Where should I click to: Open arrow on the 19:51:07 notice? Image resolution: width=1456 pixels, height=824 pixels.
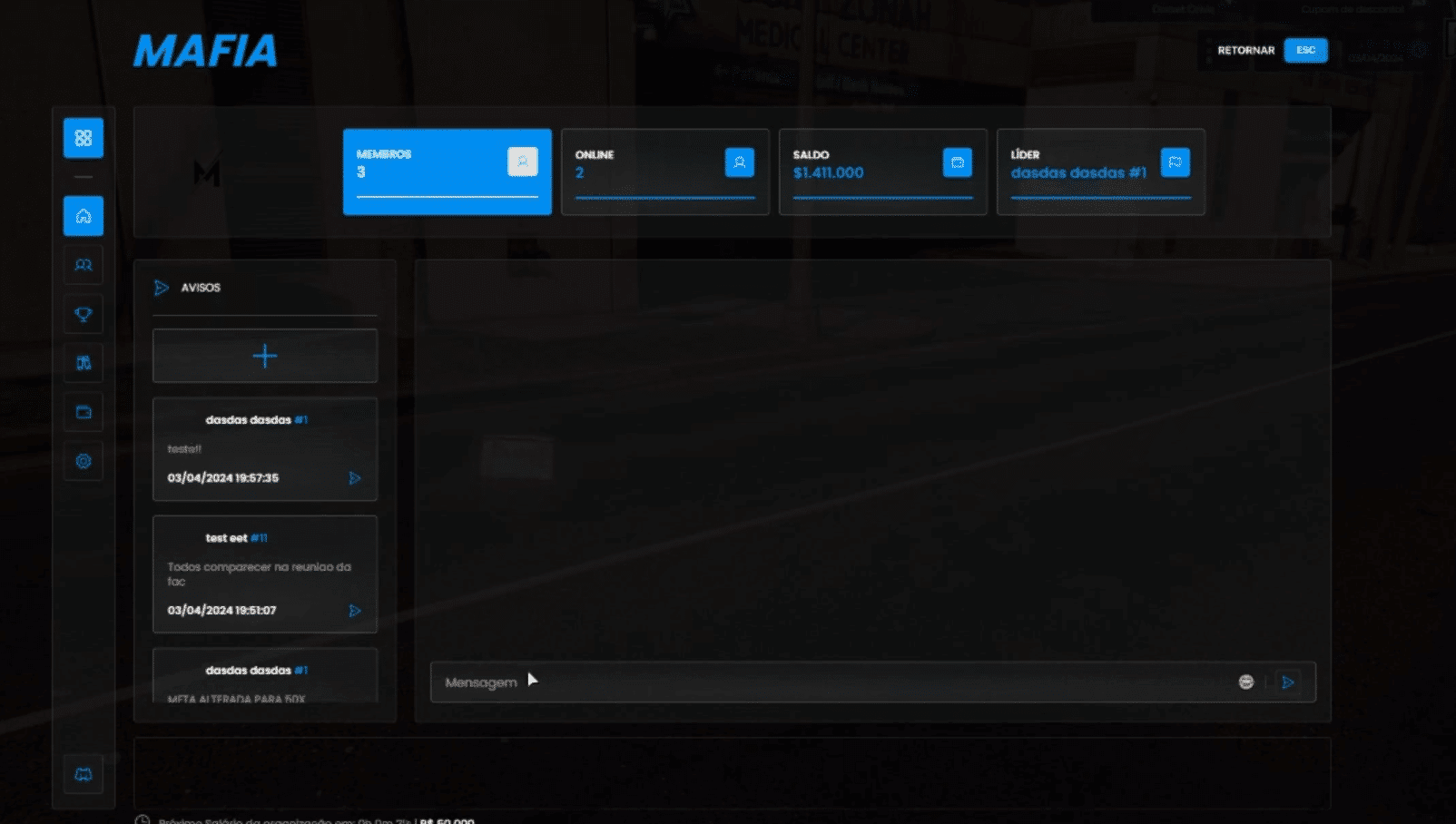(355, 611)
